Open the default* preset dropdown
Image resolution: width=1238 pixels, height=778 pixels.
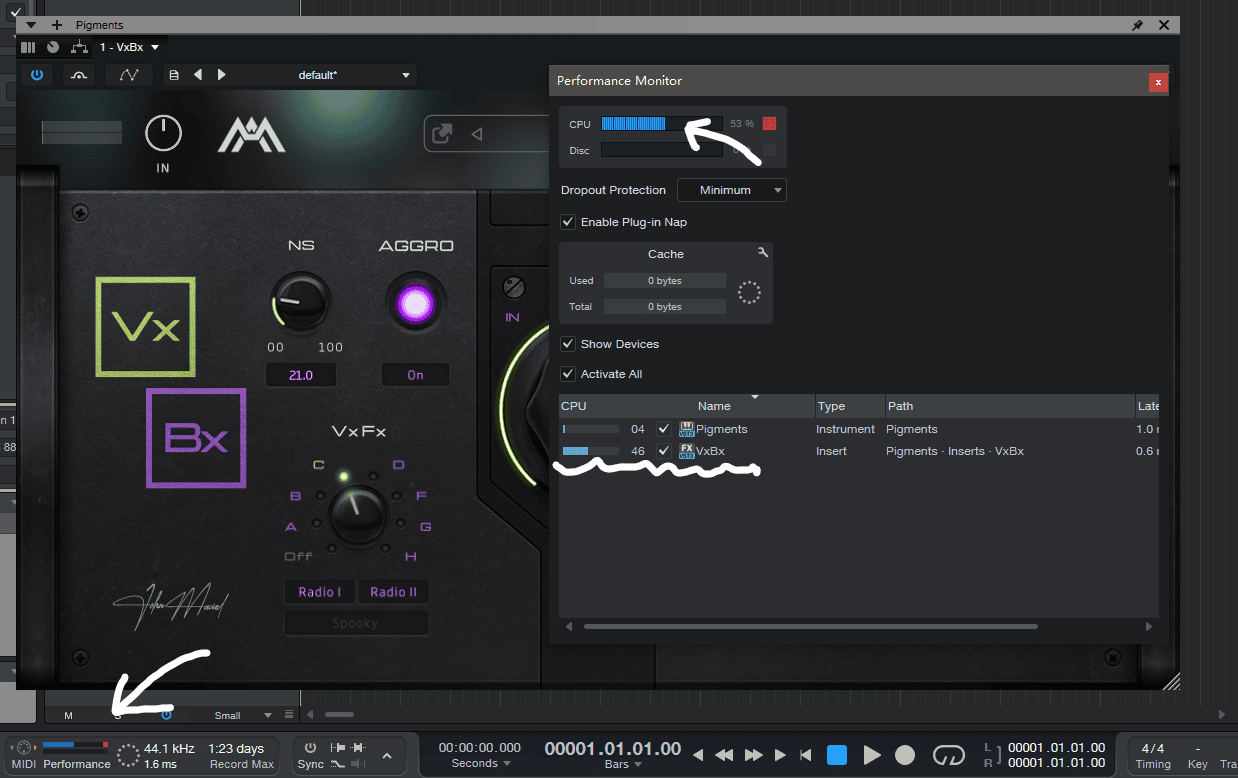[x=405, y=75]
